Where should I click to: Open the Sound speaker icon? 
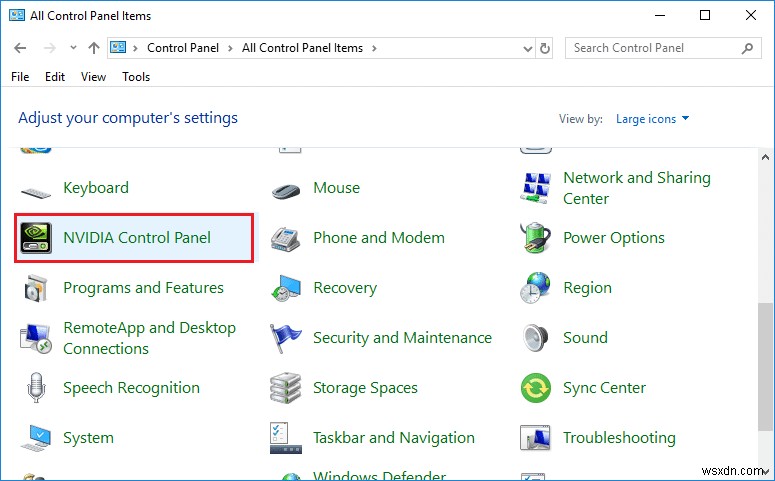coord(535,338)
